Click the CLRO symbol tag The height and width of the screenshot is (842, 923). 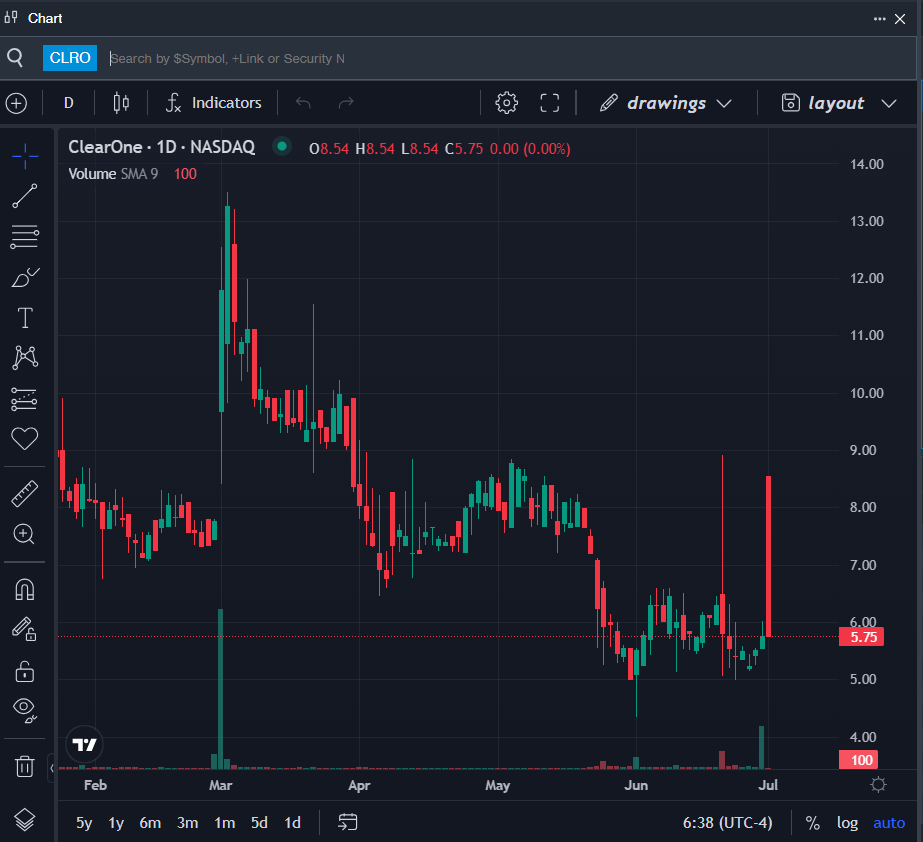click(70, 58)
